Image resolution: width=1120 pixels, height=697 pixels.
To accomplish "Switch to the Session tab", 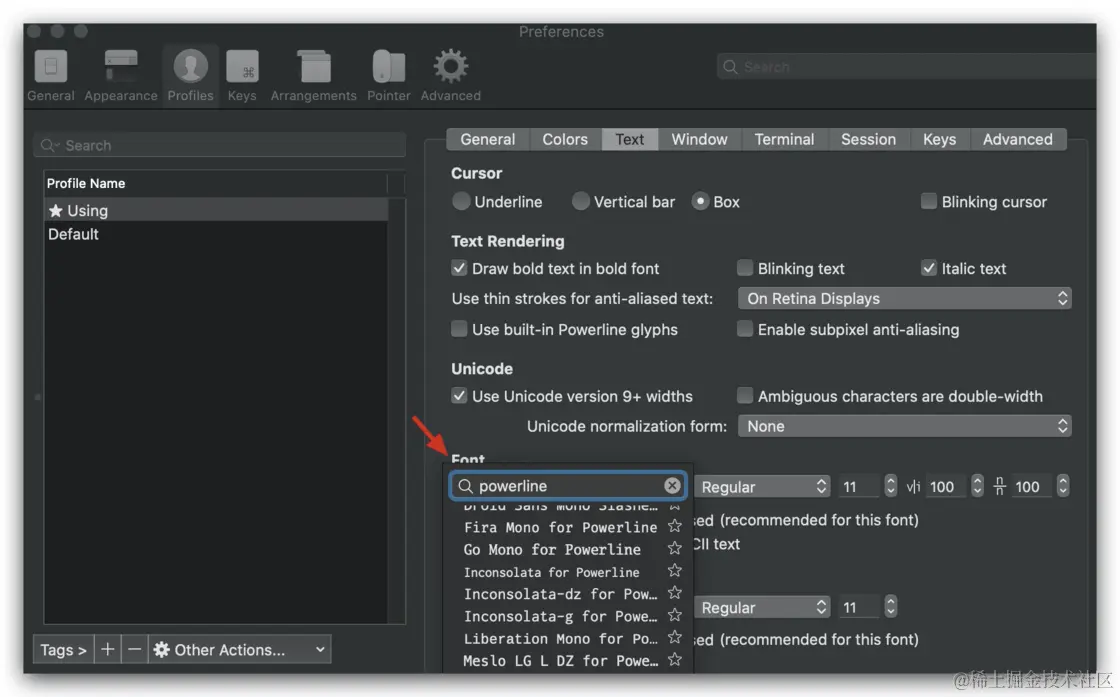I will point(869,139).
